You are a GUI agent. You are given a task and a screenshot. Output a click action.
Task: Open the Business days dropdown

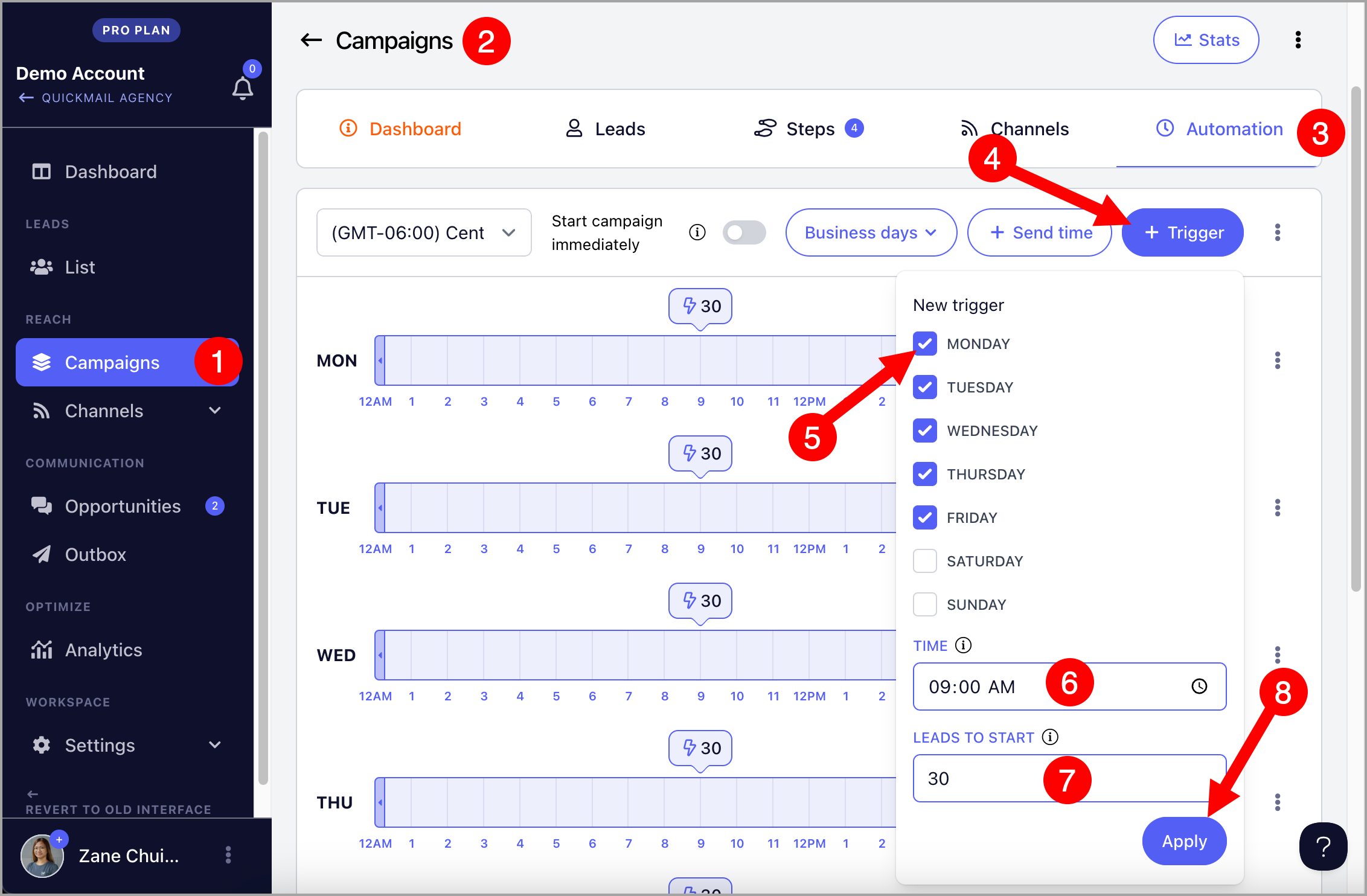(x=871, y=232)
